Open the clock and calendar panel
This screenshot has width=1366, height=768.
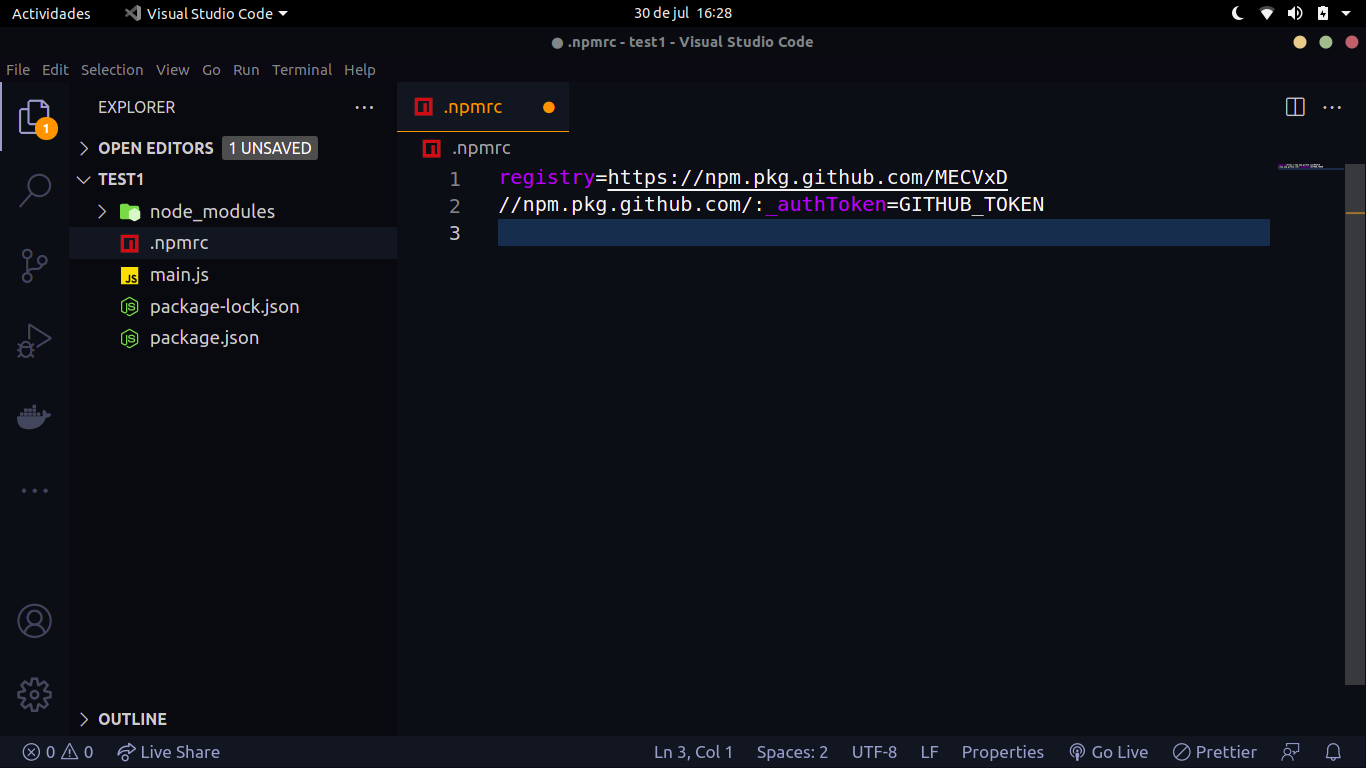click(x=683, y=13)
